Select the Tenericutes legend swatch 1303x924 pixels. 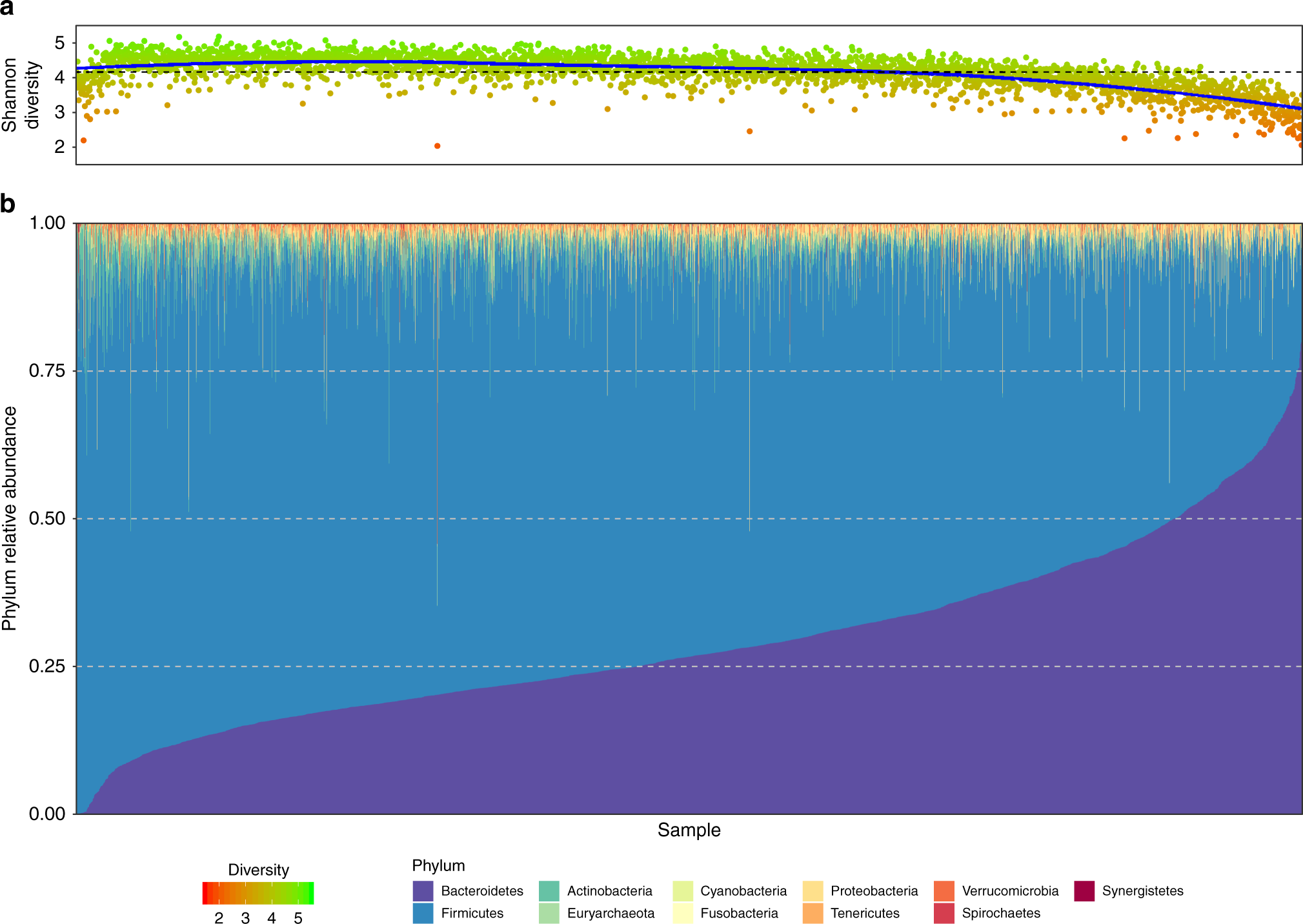tap(813, 913)
